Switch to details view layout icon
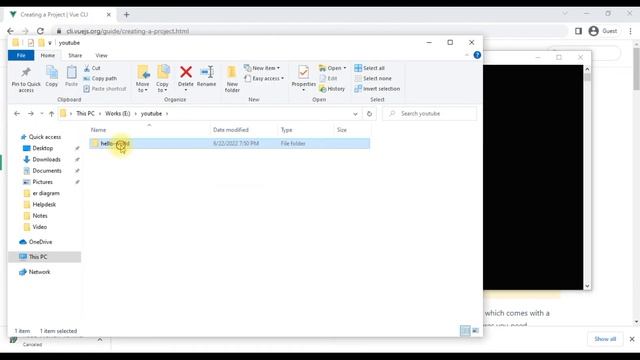This screenshot has height=360, width=640. coord(465,331)
